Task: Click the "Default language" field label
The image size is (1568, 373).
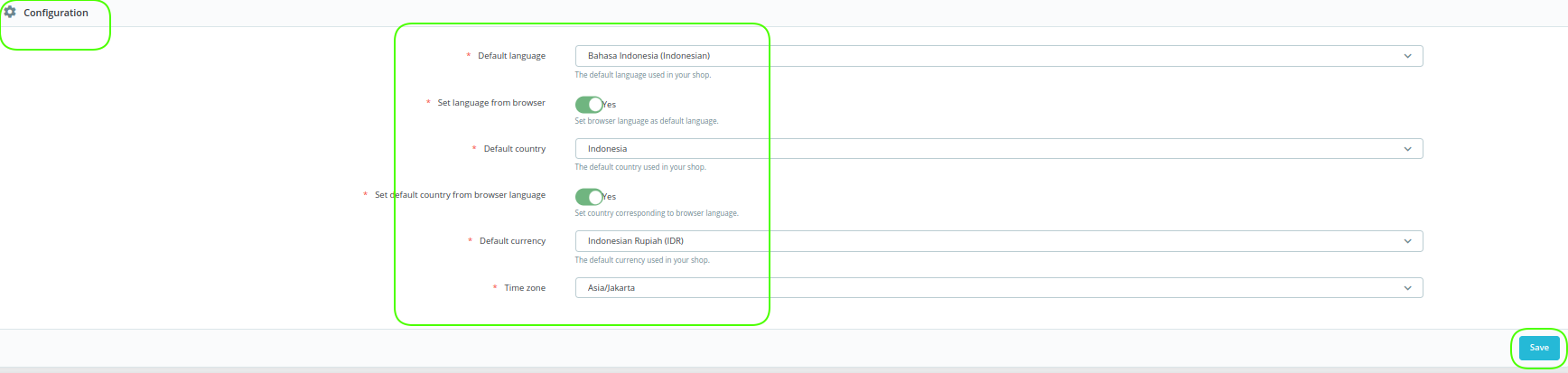Action: click(511, 56)
